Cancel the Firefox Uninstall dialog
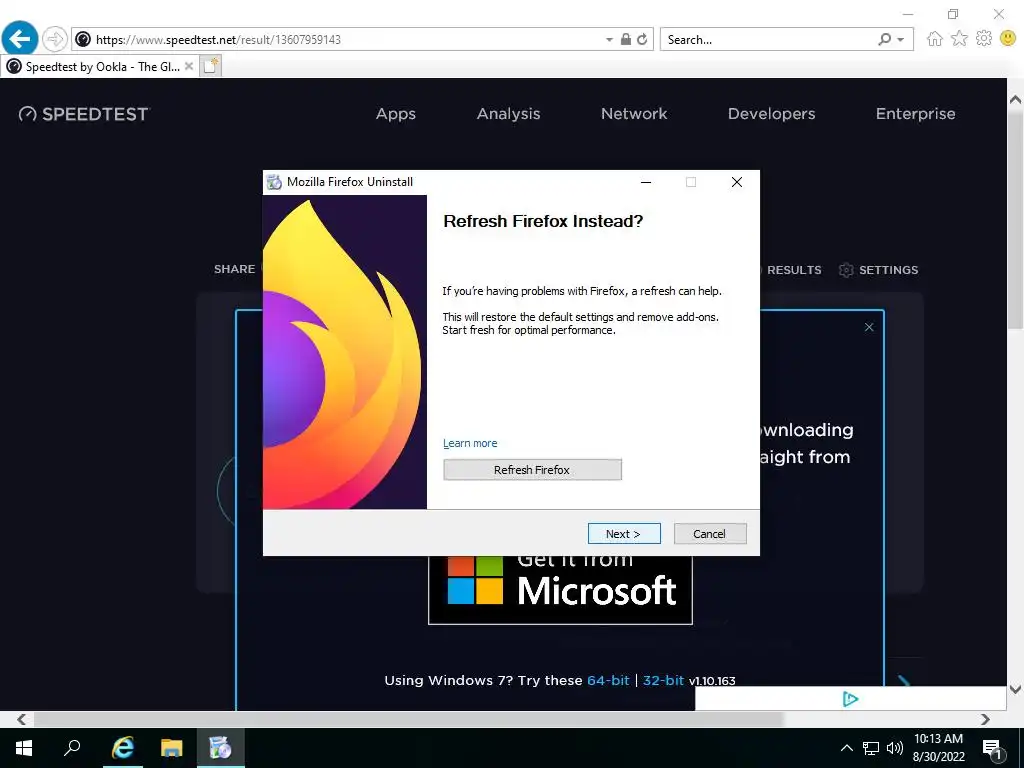Viewport: 1024px width, 768px height. 710,534
